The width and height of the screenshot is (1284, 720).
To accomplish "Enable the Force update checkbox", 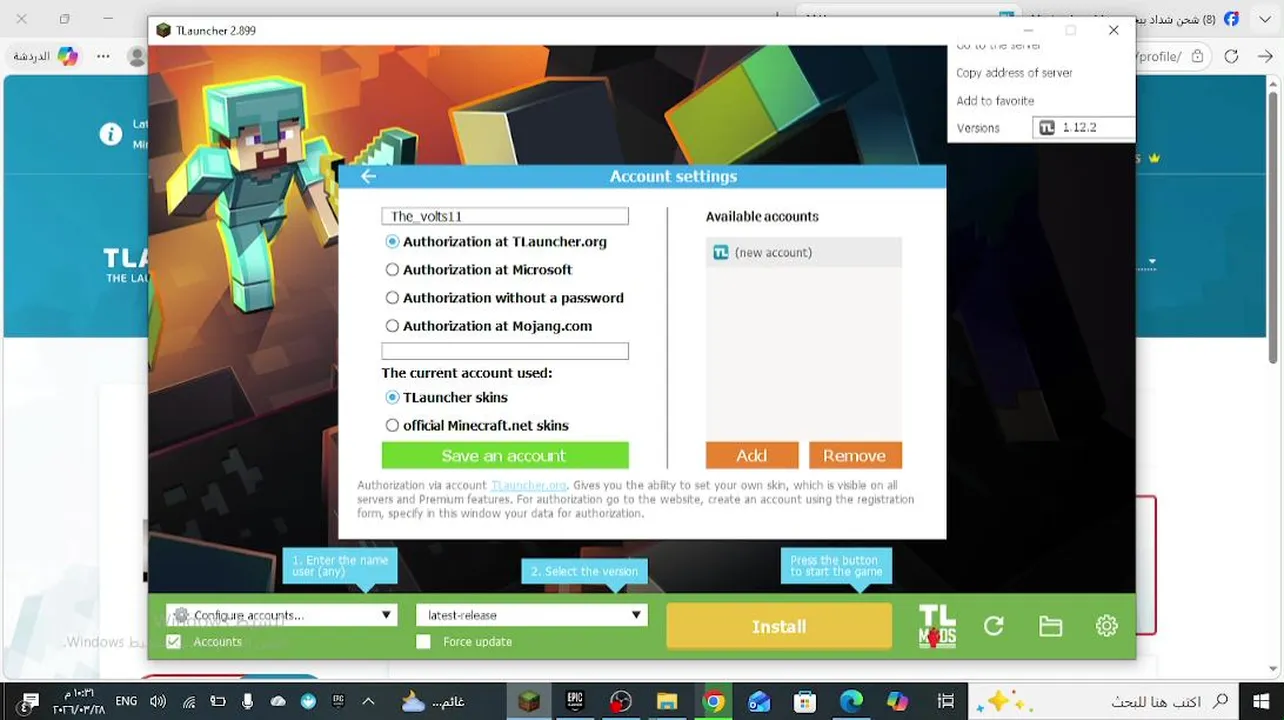I will coord(423,642).
